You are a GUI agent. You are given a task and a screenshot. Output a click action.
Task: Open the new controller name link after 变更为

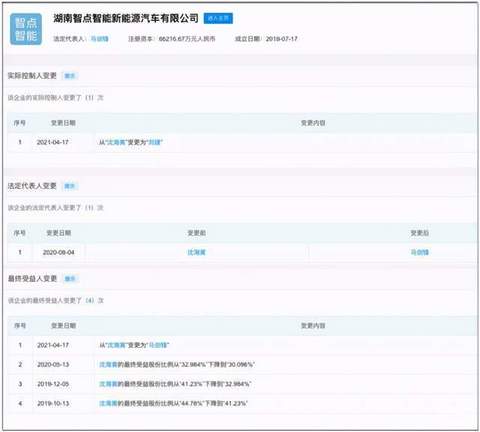click(154, 142)
